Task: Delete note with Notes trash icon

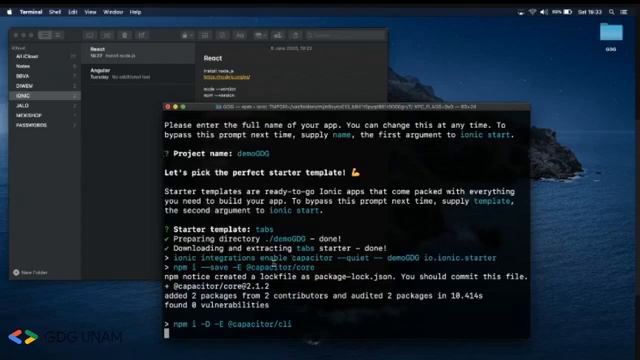Action: coord(124,36)
